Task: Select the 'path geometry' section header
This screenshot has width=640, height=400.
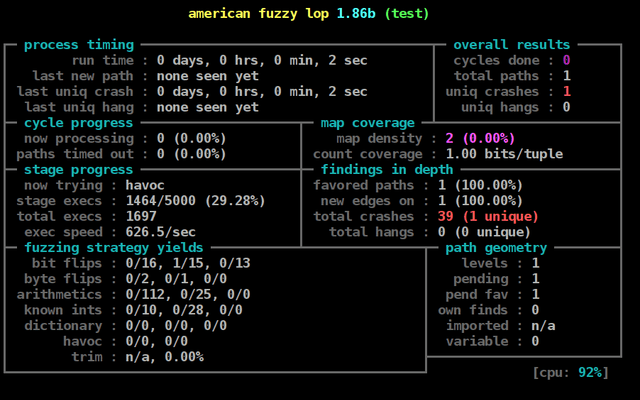Action: tap(496, 248)
